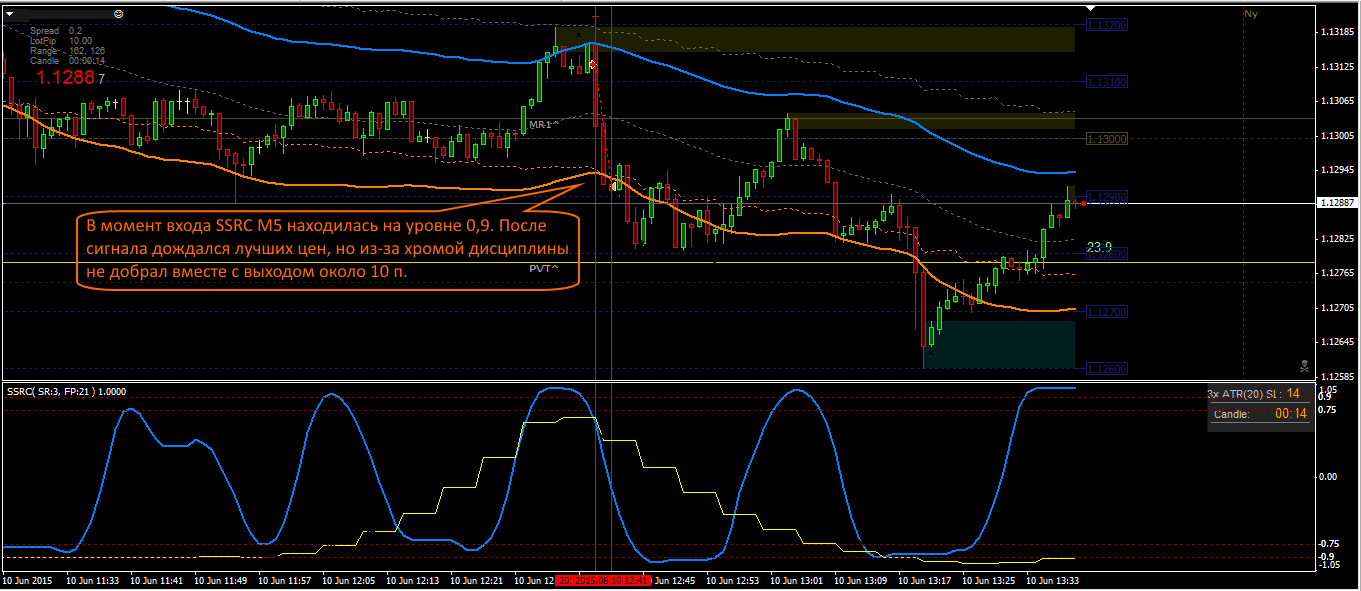Click the trade exit arrow marker
Image resolution: width=1361 pixels, height=591 pixels.
coord(614,186)
